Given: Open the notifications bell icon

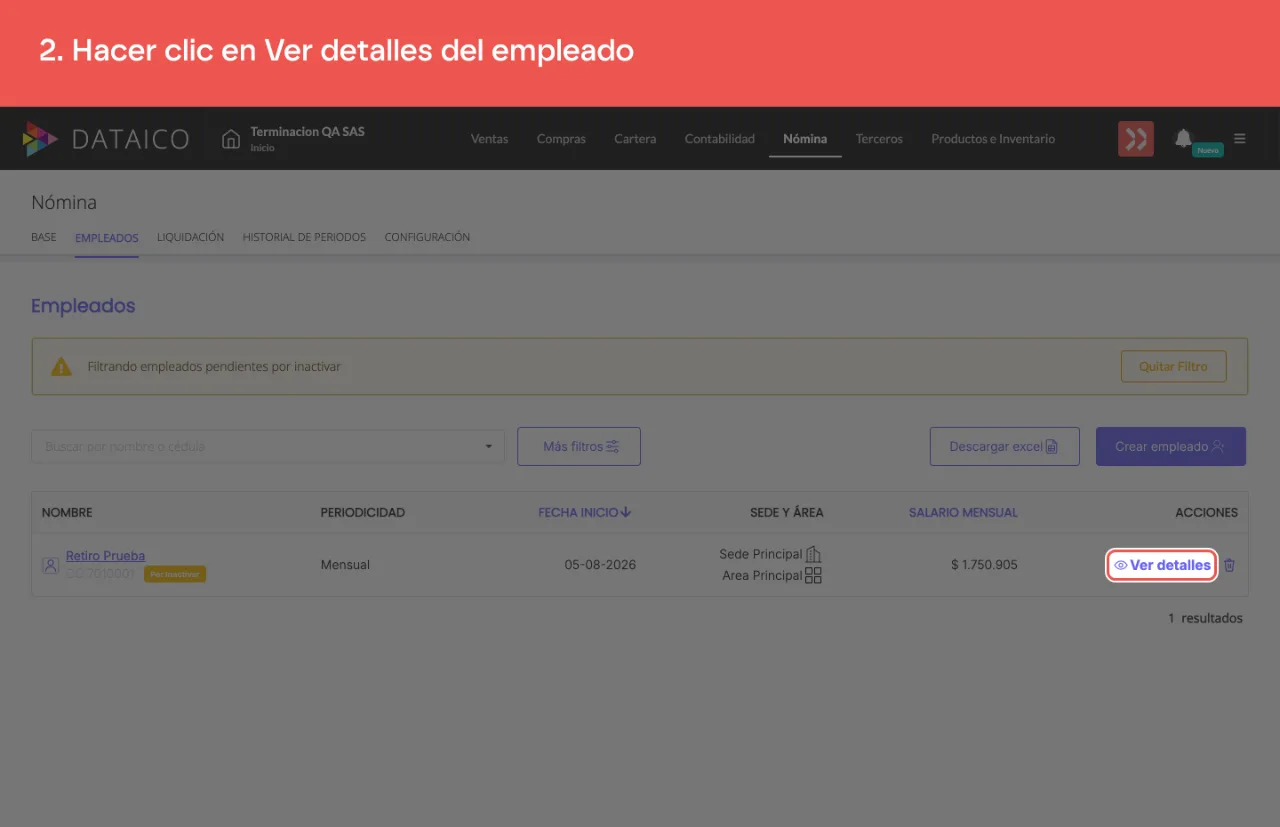Looking at the screenshot, I should [x=1184, y=138].
